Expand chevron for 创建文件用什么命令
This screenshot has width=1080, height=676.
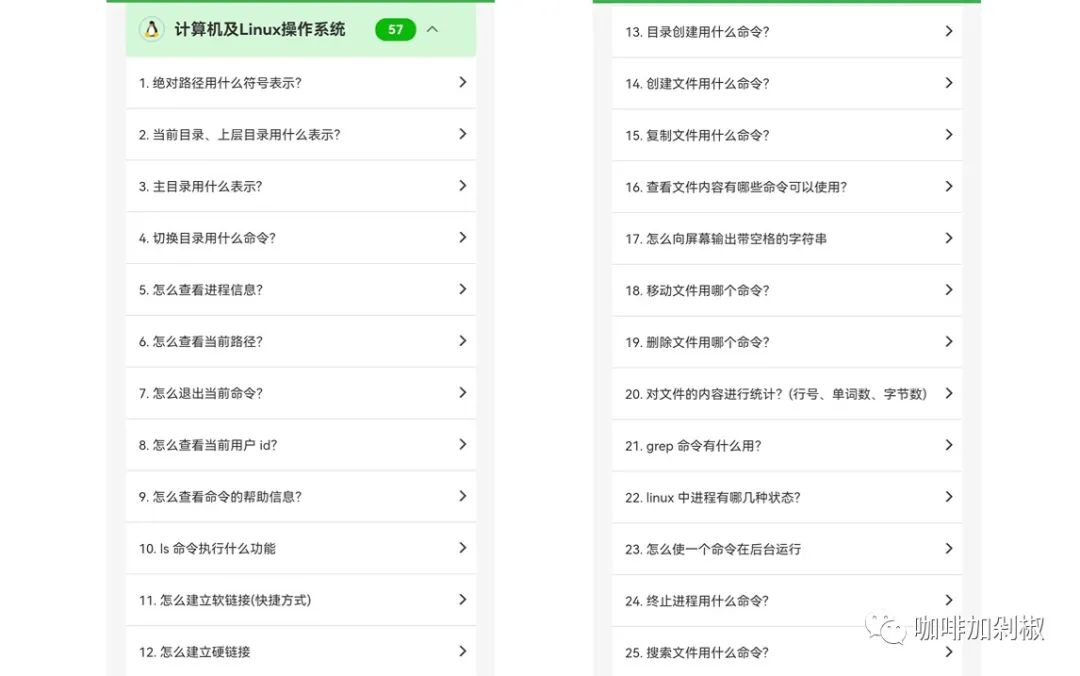[x=949, y=83]
